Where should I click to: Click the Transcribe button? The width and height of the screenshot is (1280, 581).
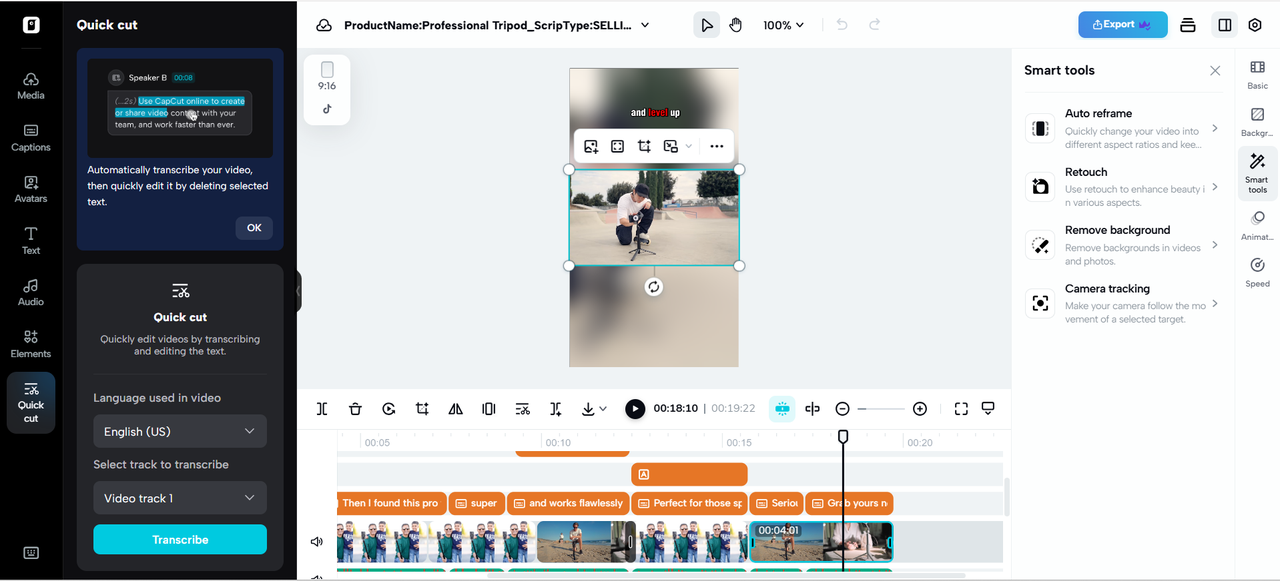pyautogui.click(x=179, y=539)
